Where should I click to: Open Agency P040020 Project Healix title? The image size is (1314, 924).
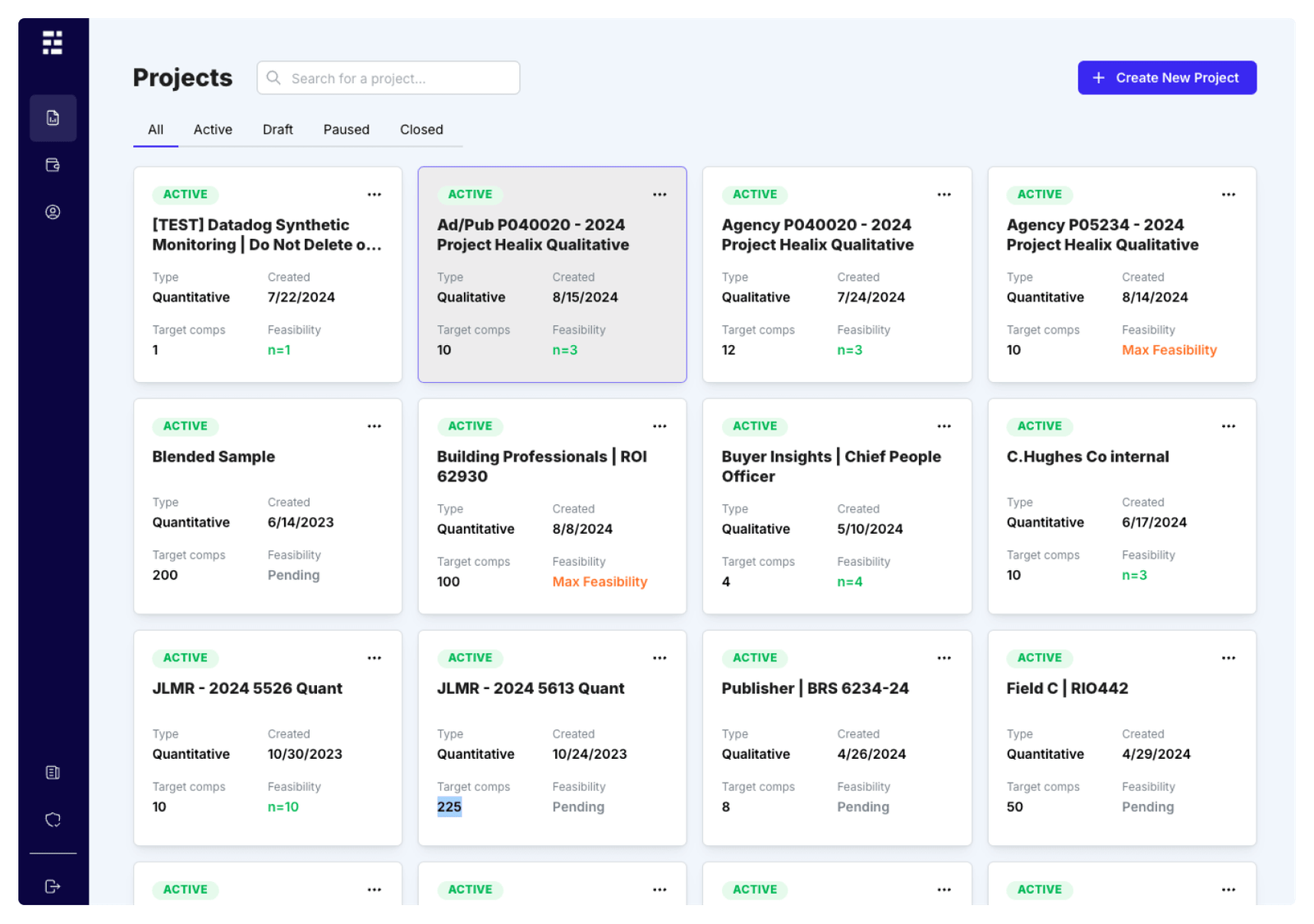point(818,235)
